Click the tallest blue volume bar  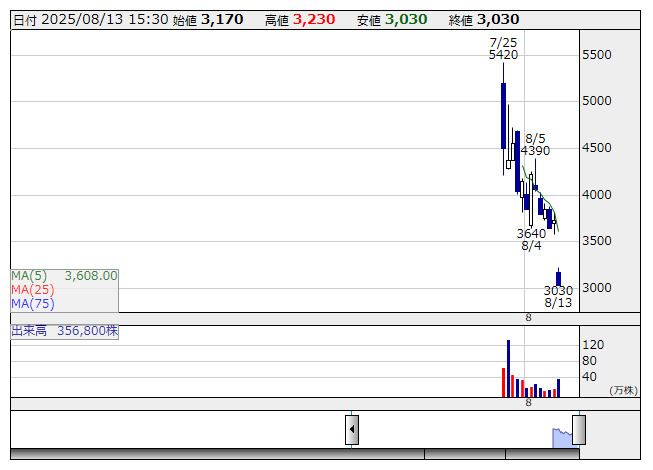coord(508,368)
